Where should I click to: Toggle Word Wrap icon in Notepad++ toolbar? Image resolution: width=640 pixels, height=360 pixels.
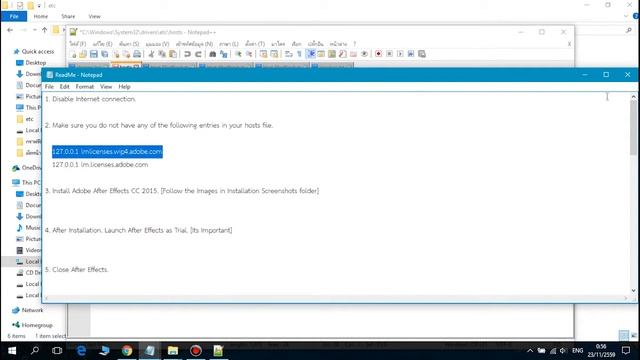click(x=289, y=54)
